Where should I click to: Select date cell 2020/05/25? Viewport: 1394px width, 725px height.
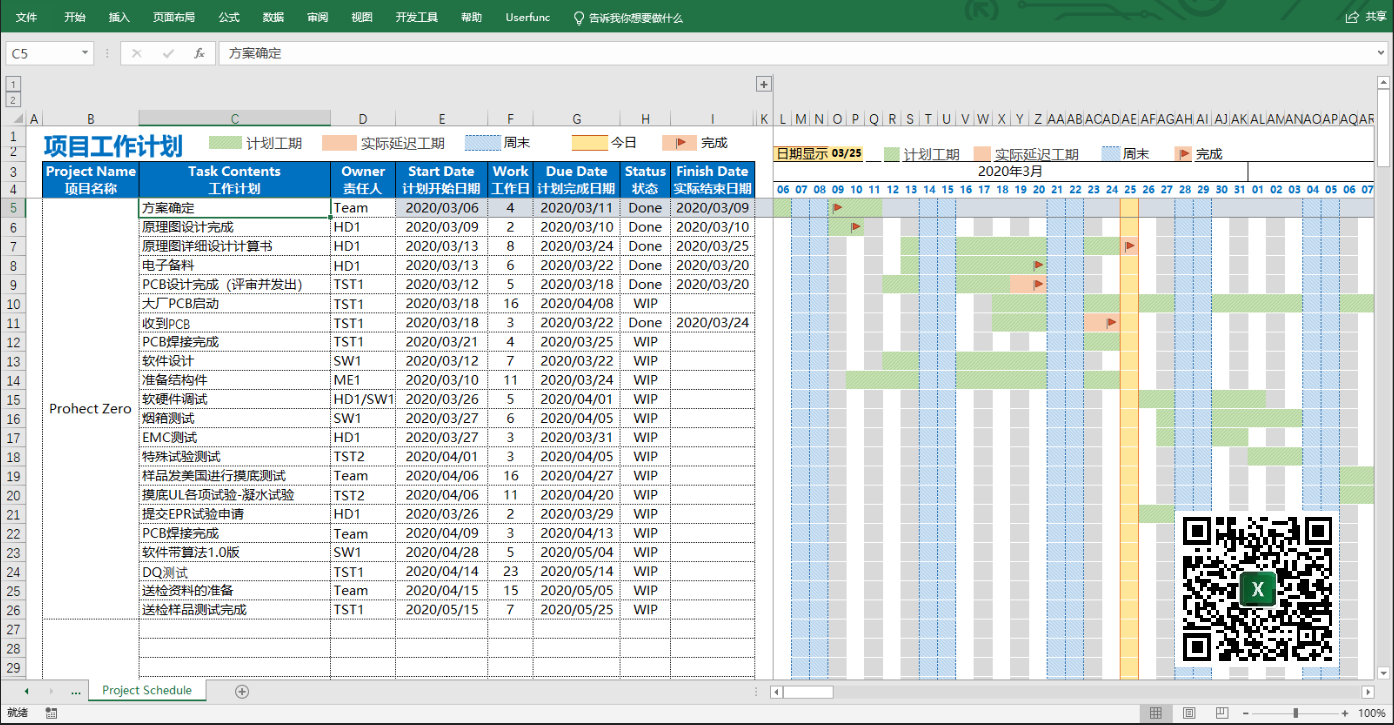tap(577, 609)
